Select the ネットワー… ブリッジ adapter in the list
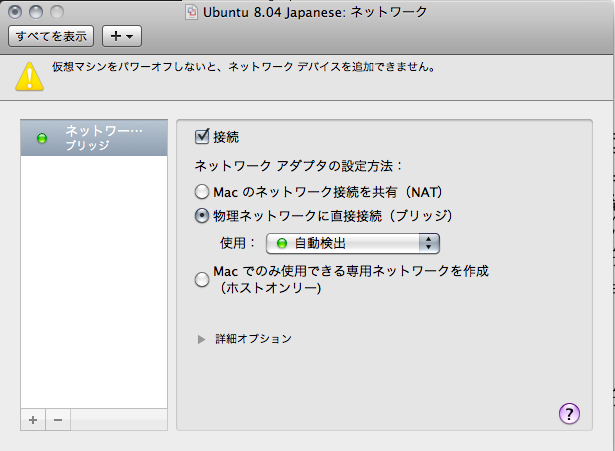The image size is (615, 451). click(x=94, y=138)
